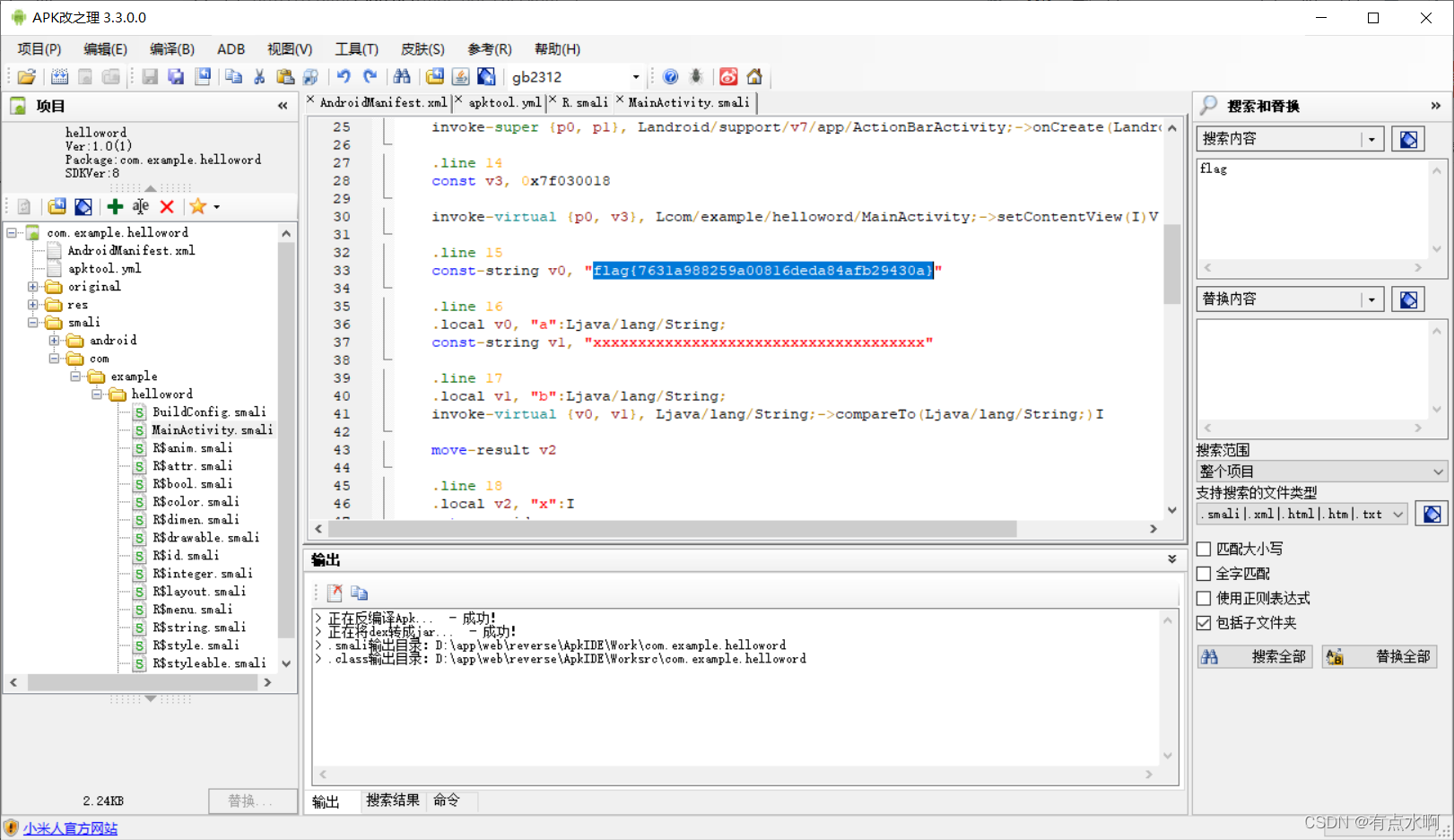Click the scissors cut icon
1454x840 pixels.
[259, 77]
